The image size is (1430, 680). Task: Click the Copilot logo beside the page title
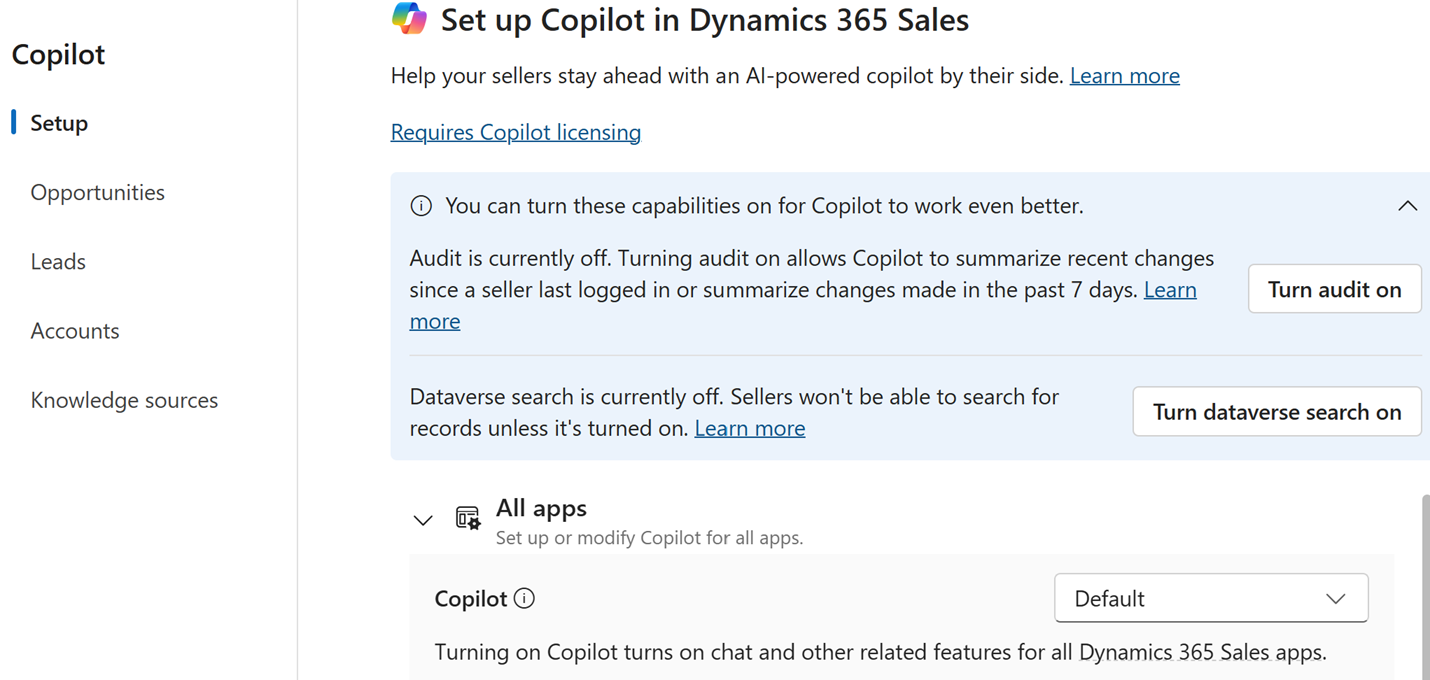pos(409,19)
